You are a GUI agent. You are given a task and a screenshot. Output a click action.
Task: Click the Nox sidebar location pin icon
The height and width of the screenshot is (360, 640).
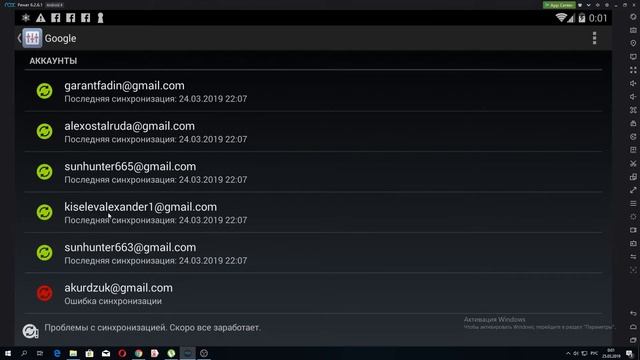[633, 43]
